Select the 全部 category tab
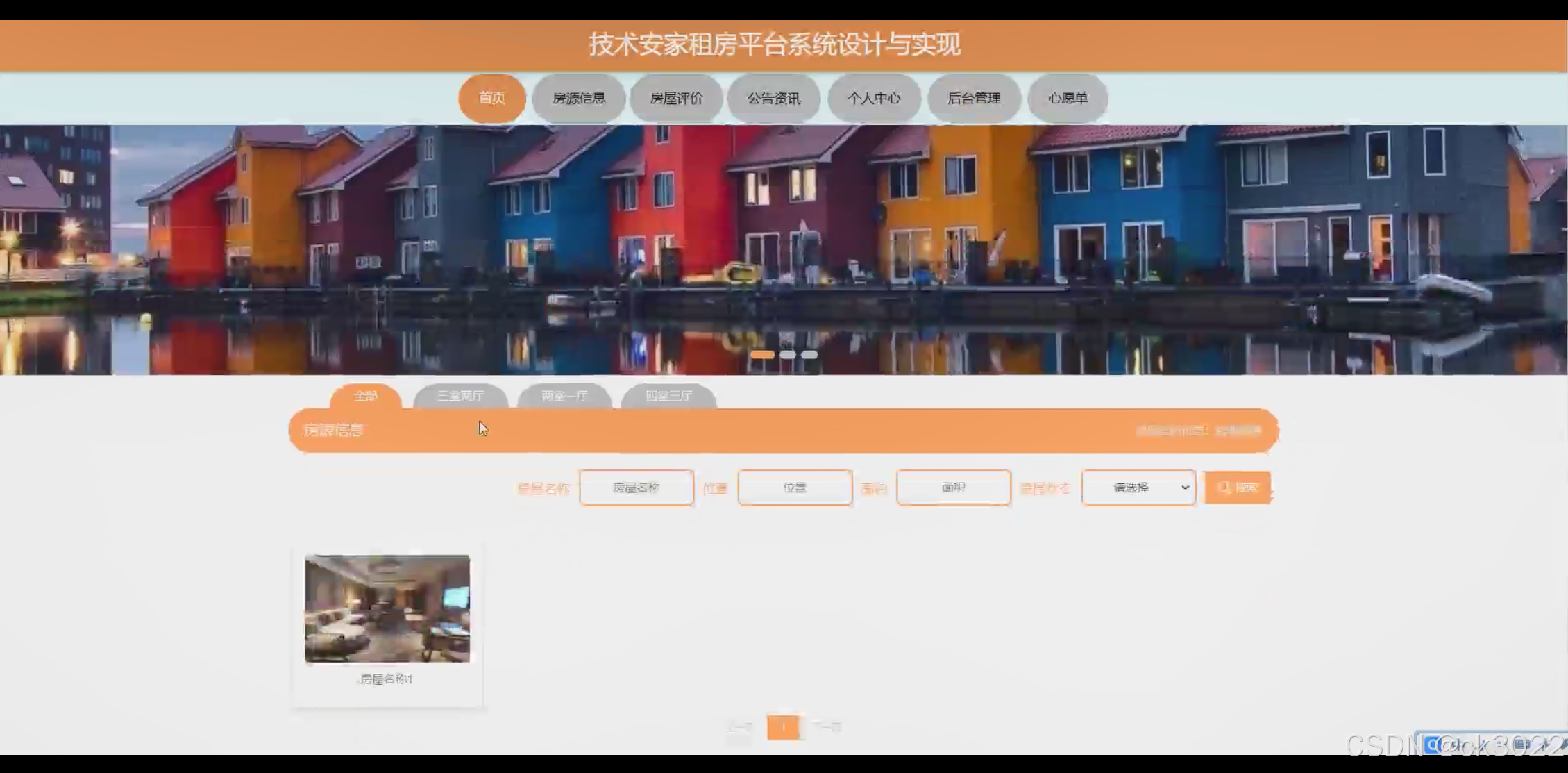The image size is (1568, 773). point(365,396)
